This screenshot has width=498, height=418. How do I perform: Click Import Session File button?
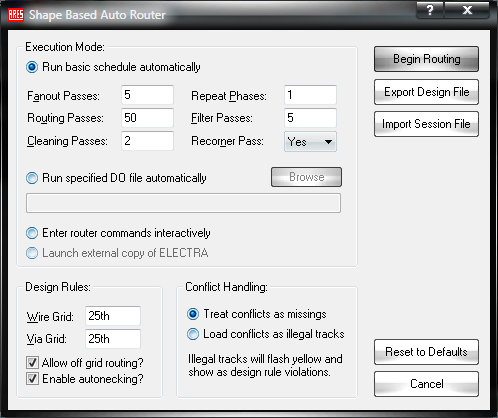(426, 124)
